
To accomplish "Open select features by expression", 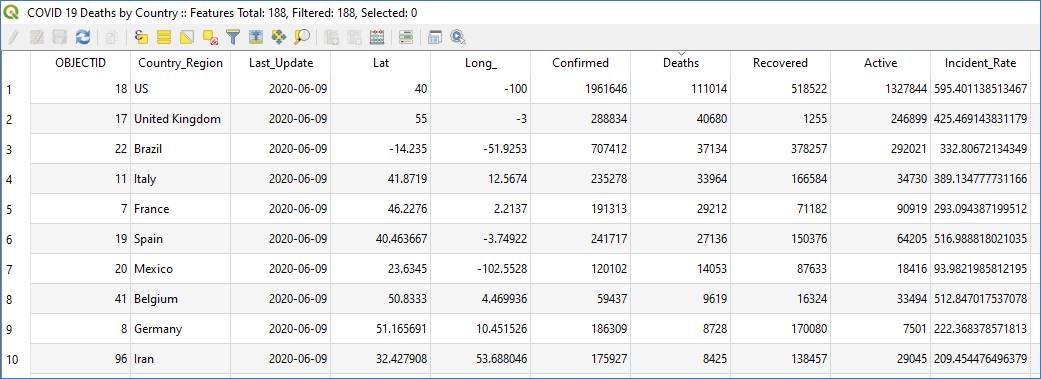I will (140, 37).
